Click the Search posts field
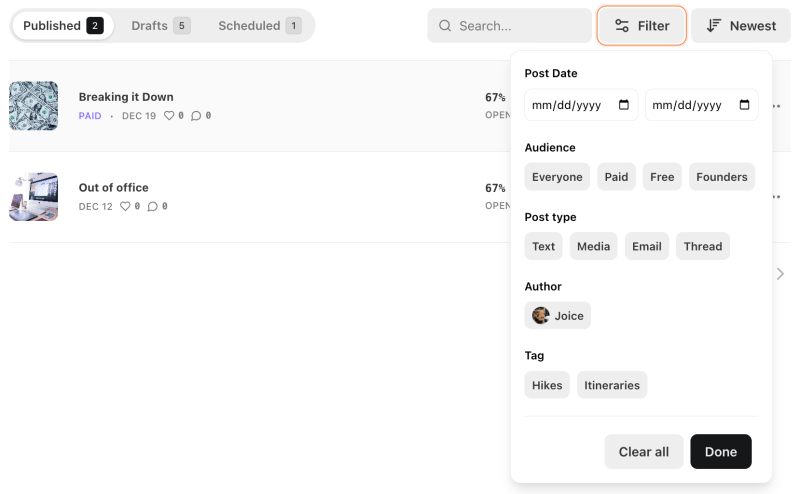This screenshot has width=800, height=494. 509,26
